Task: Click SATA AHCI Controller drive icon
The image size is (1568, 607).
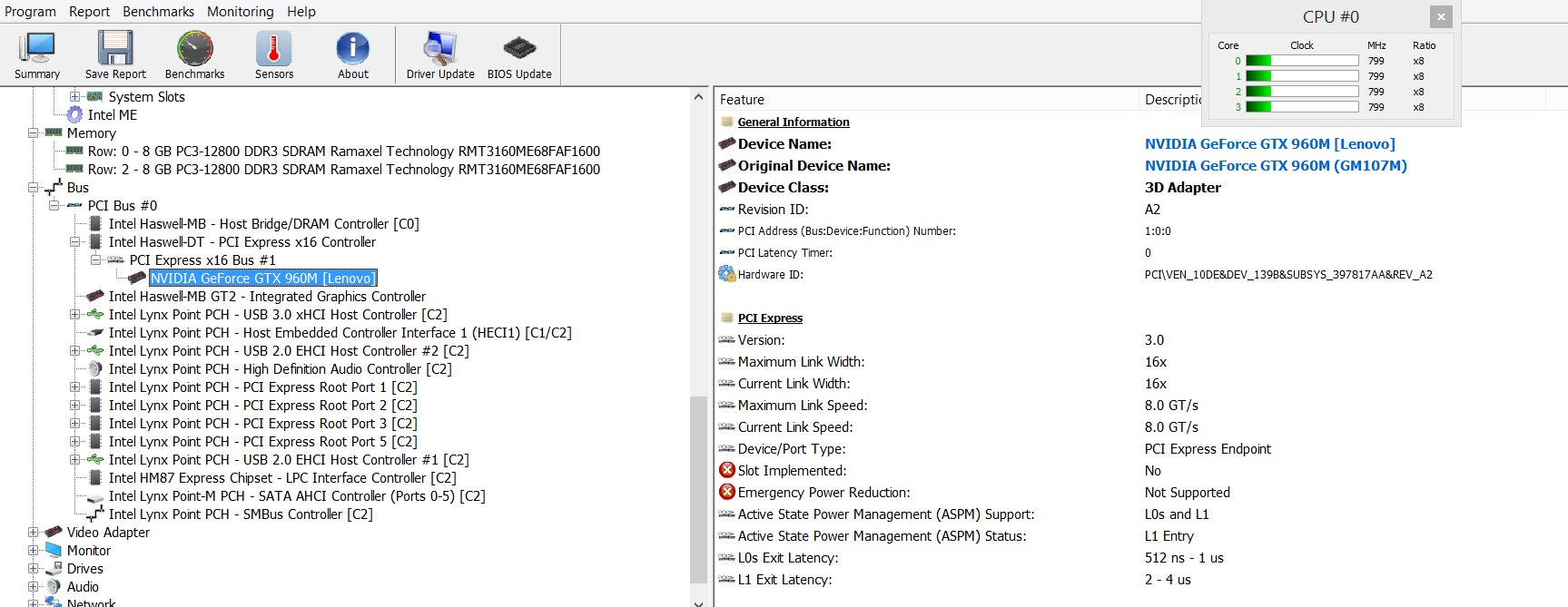Action: (95, 497)
